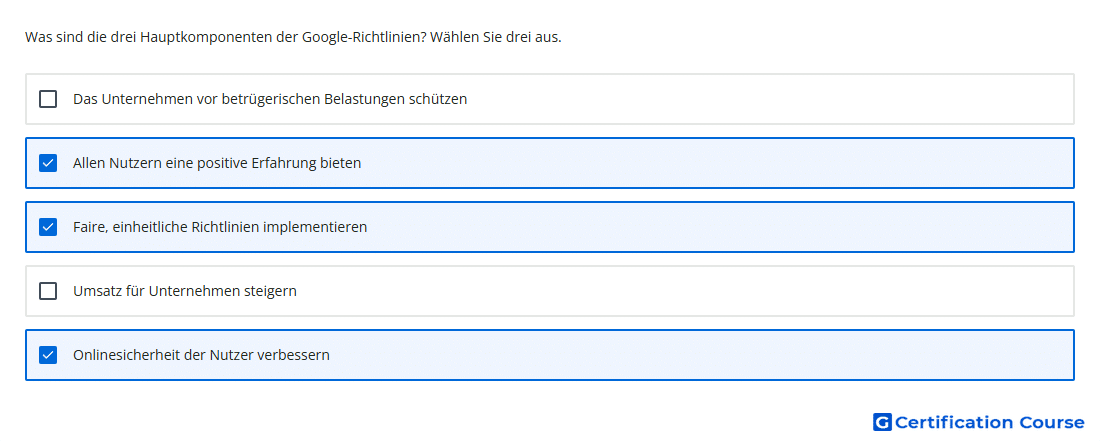Open the 'Certification Course' link text
The width and height of the screenshot is (1100, 441).
(990, 422)
